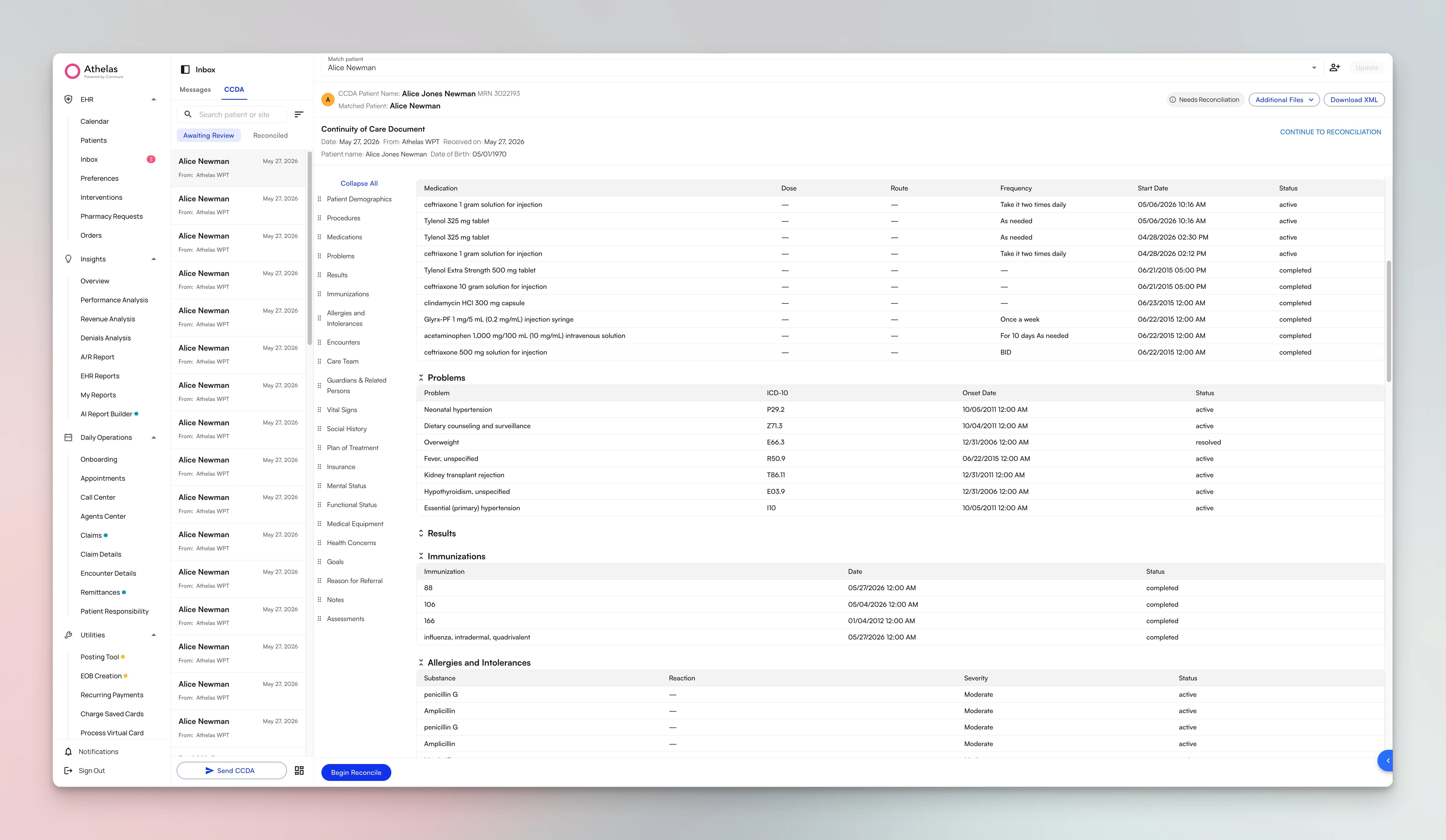Click the Begin Reconcile button
This screenshot has height=840, width=1446.
356,772
